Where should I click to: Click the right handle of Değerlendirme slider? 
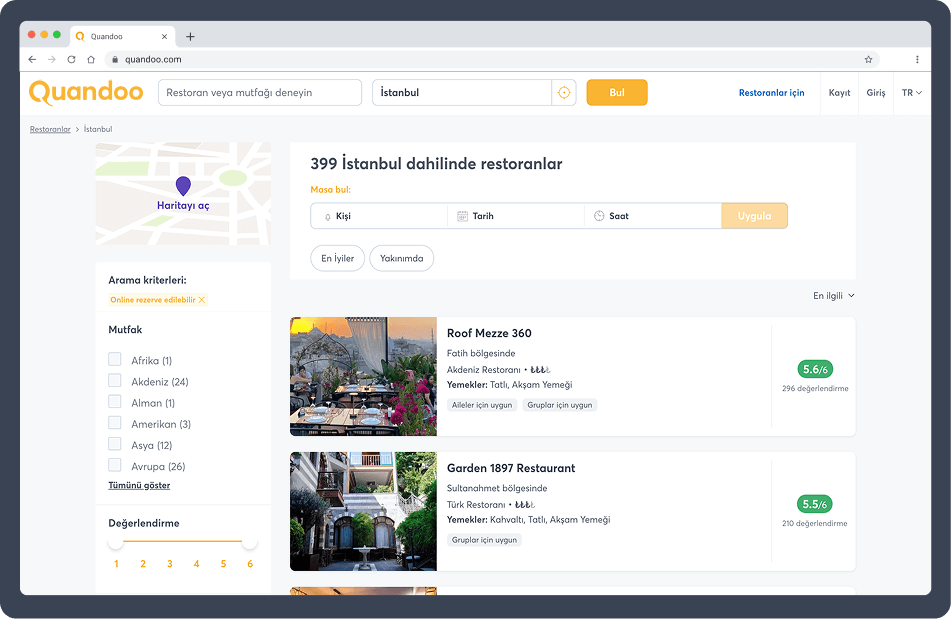[249, 542]
